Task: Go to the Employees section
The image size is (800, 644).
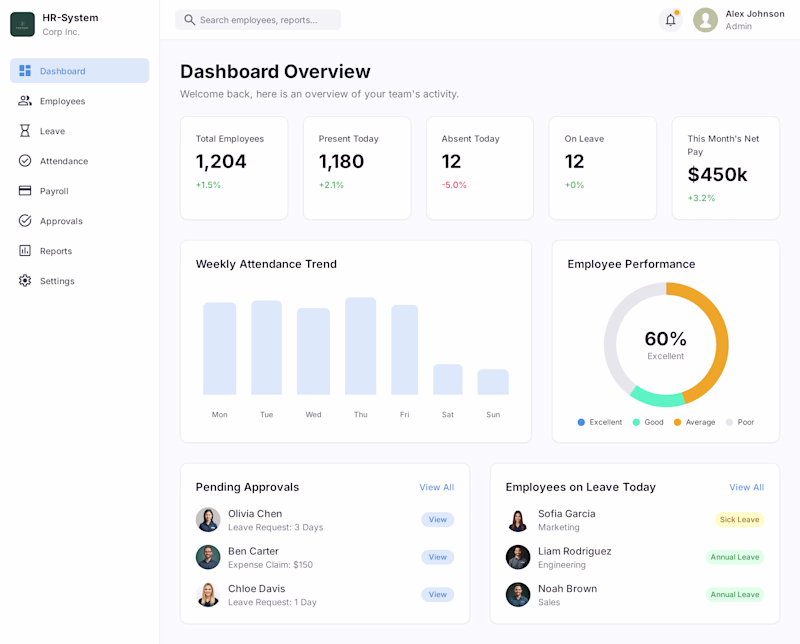Action: point(80,101)
